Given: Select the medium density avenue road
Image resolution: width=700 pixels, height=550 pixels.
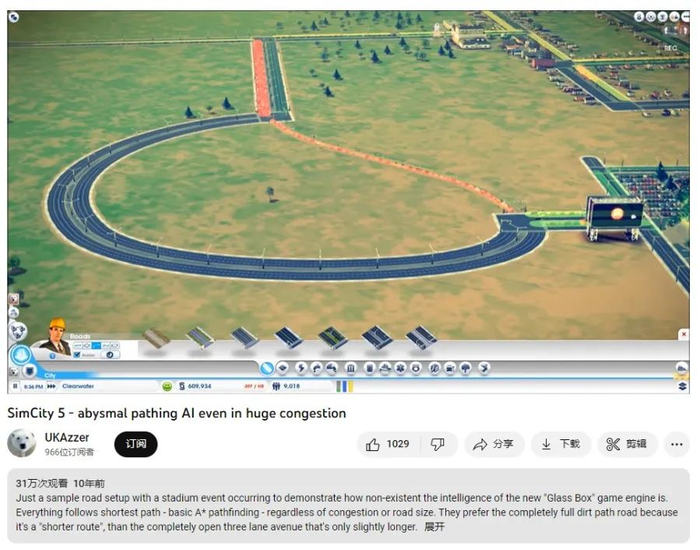Looking at the screenshot, I should point(333,338).
